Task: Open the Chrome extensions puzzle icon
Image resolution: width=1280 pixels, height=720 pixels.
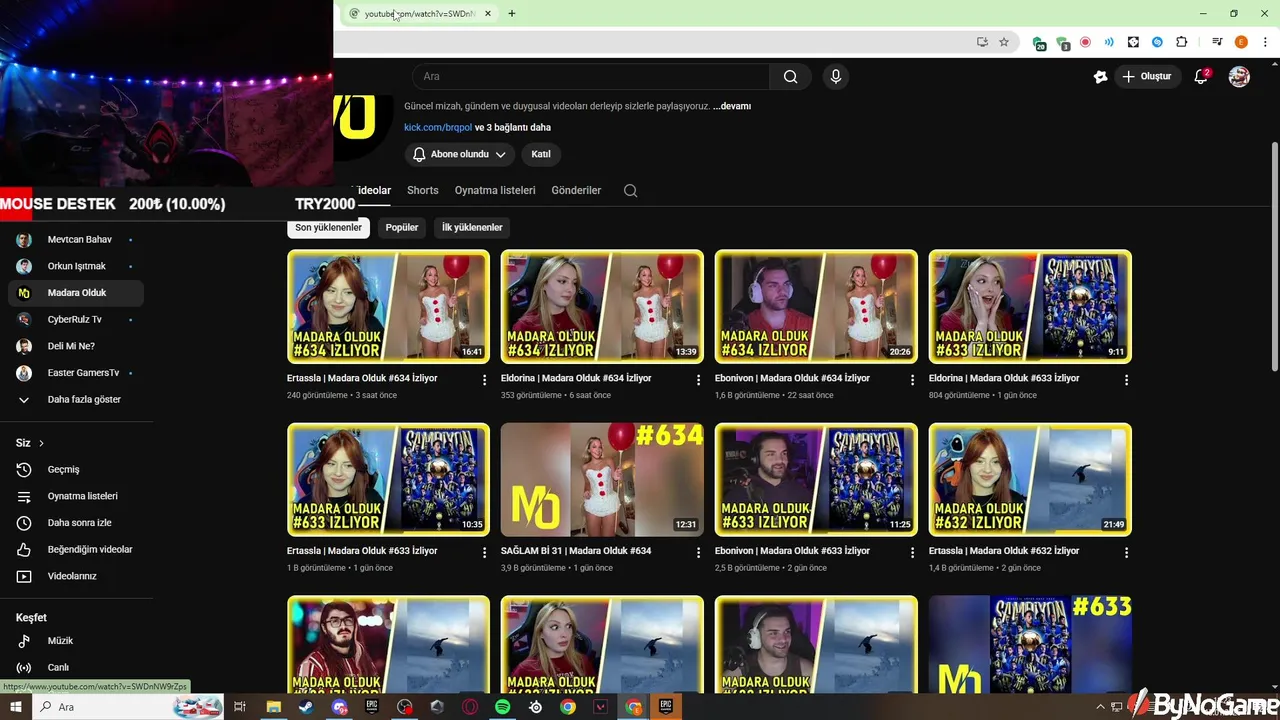Action: coord(1181,42)
